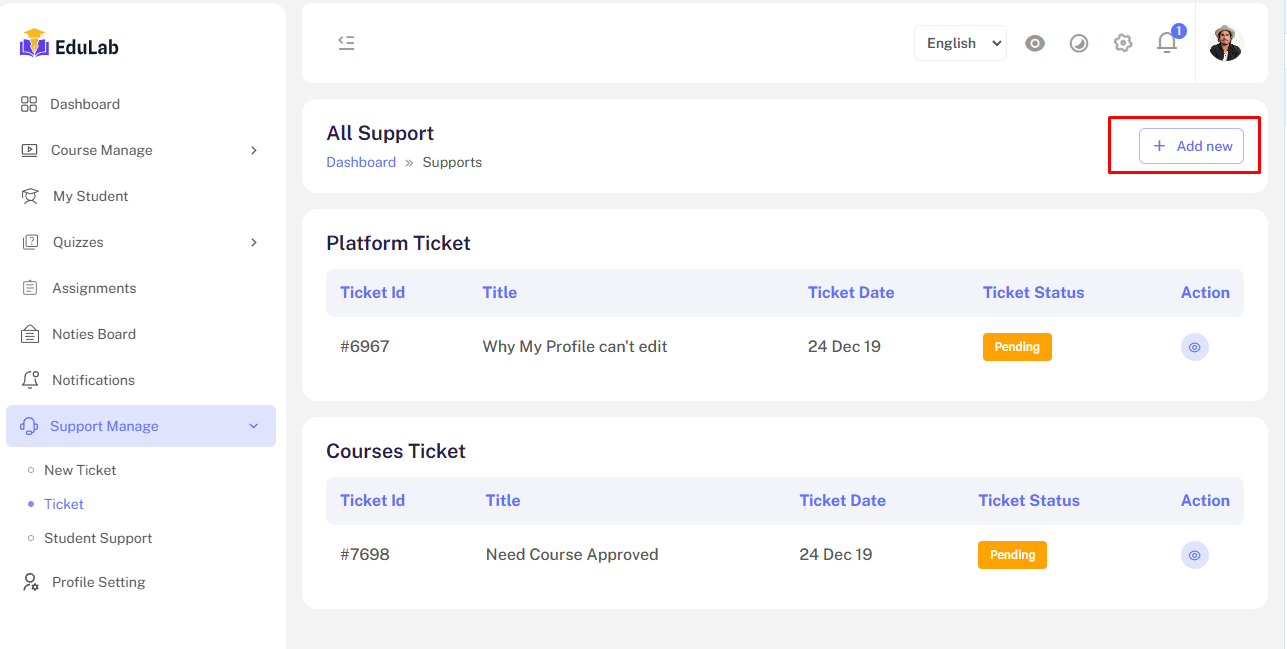Click the Pending status badge for ticket #6967
This screenshot has width=1287, height=649.
tap(1017, 347)
